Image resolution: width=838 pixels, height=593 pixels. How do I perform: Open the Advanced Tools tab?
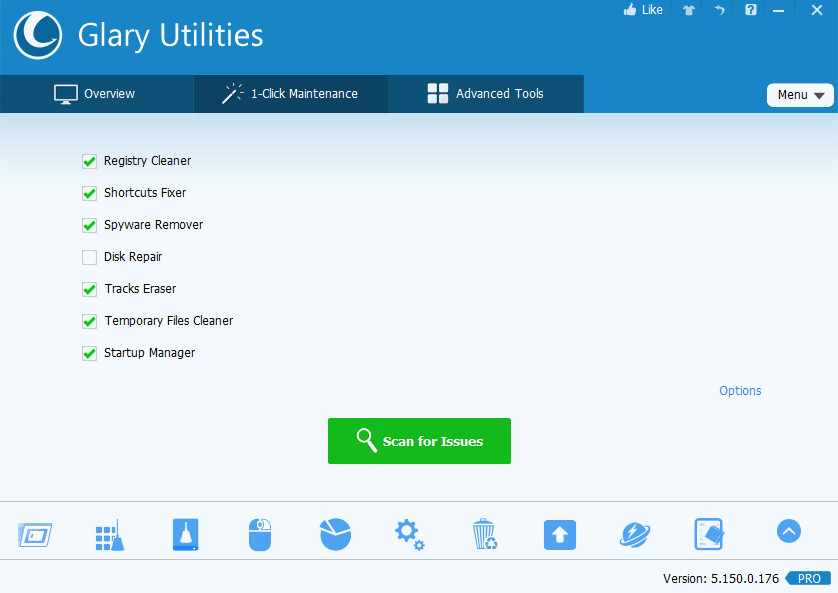pyautogui.click(x=485, y=93)
